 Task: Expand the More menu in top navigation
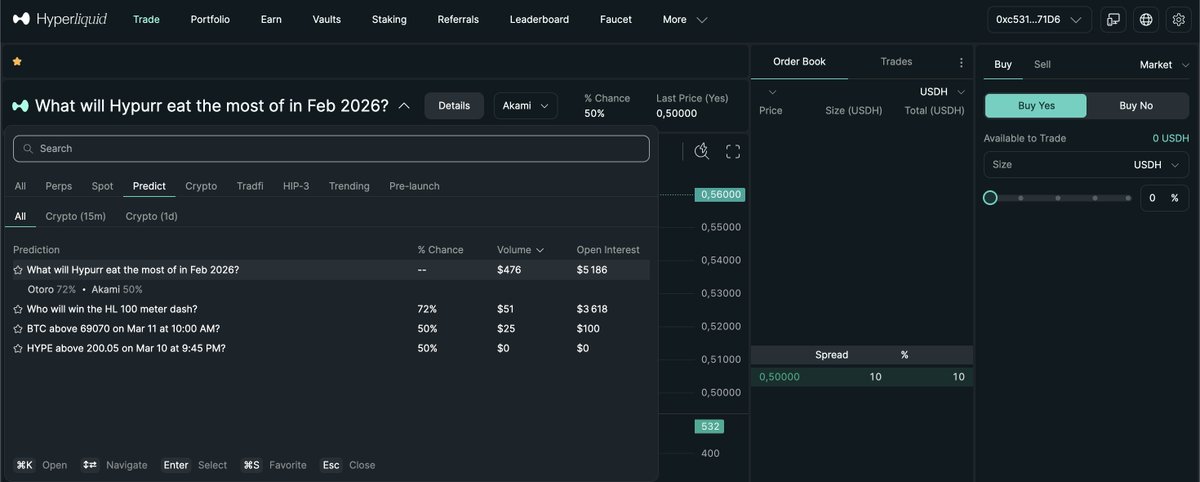pyautogui.click(x=685, y=19)
